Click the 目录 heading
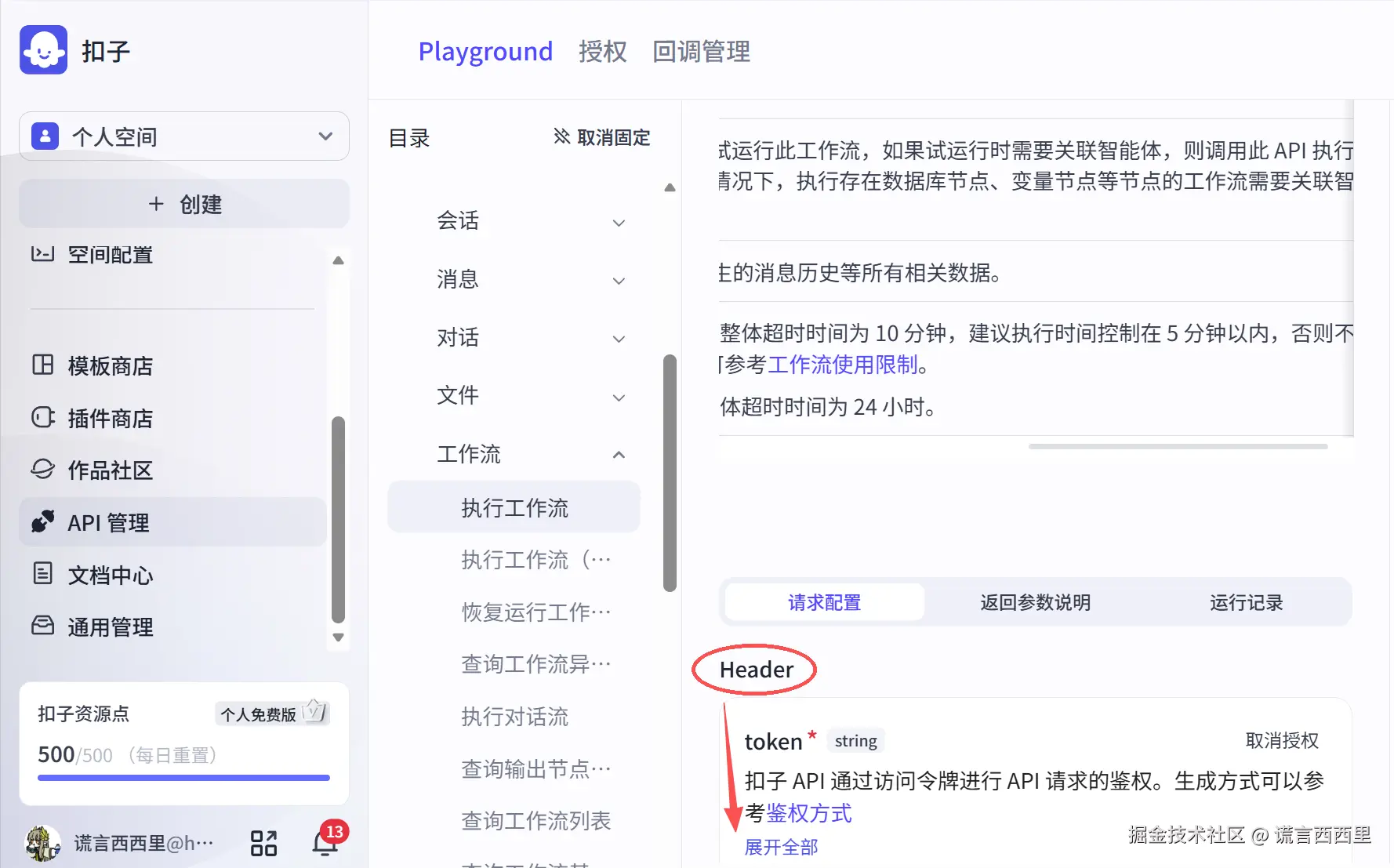Image resolution: width=1394 pixels, height=868 pixels. (x=409, y=138)
